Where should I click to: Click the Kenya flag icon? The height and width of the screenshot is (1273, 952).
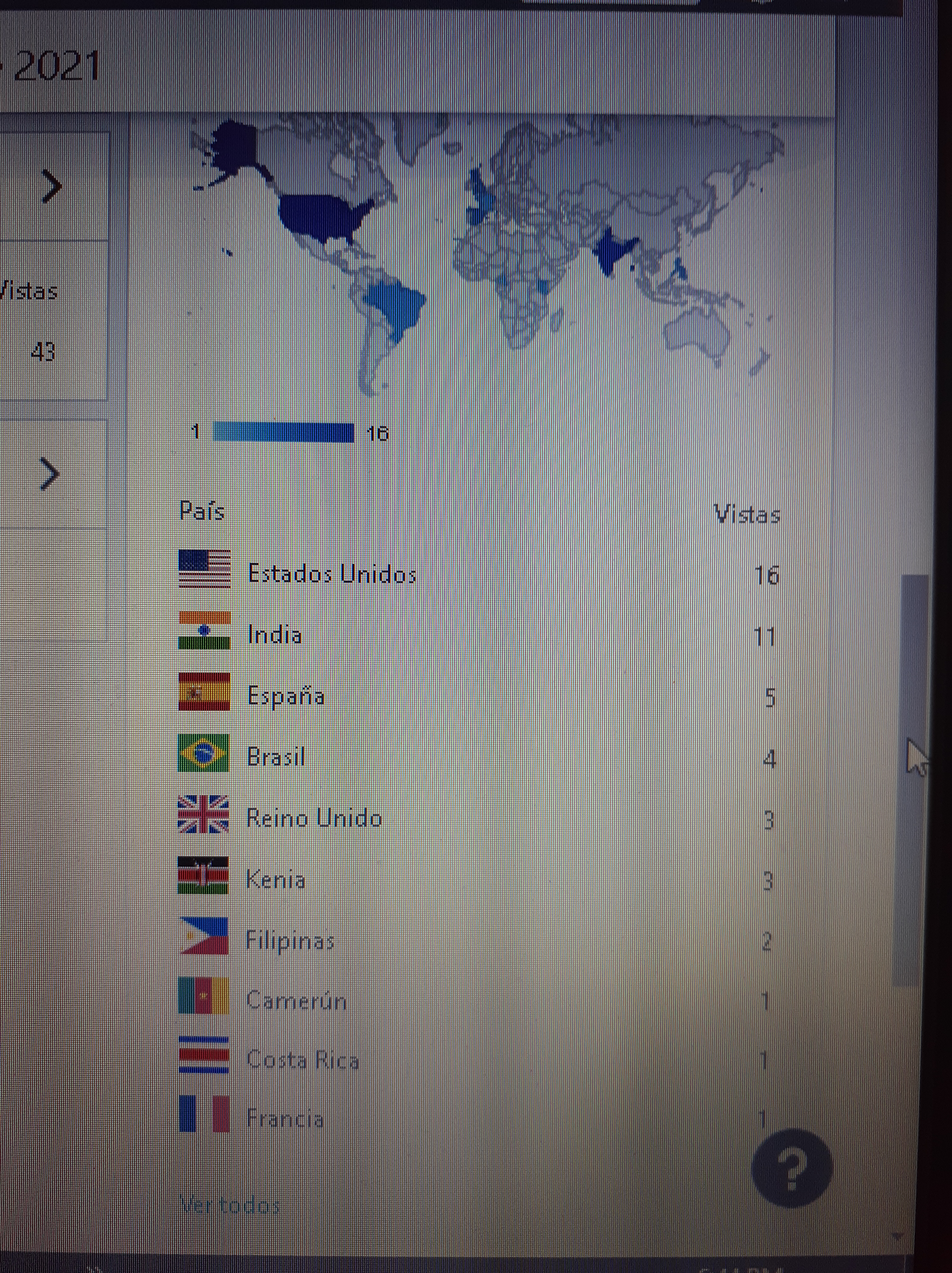pyautogui.click(x=203, y=875)
